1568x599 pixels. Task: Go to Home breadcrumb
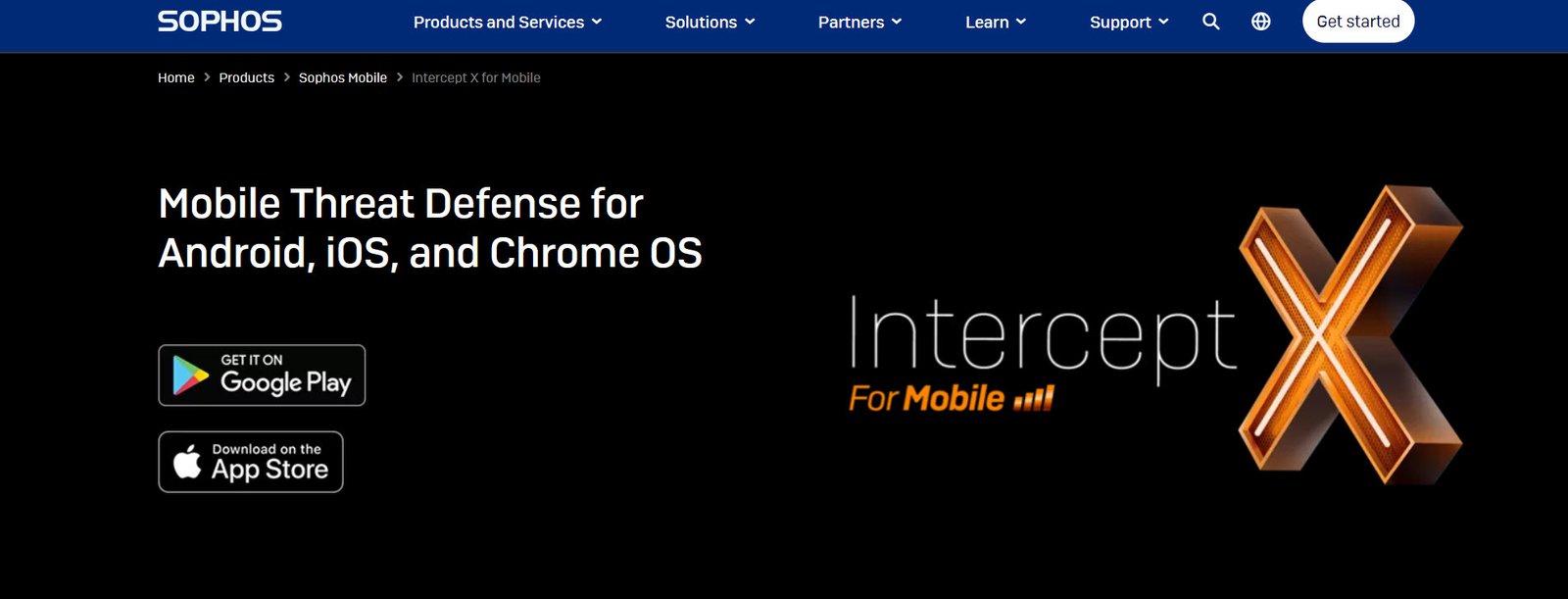click(176, 77)
